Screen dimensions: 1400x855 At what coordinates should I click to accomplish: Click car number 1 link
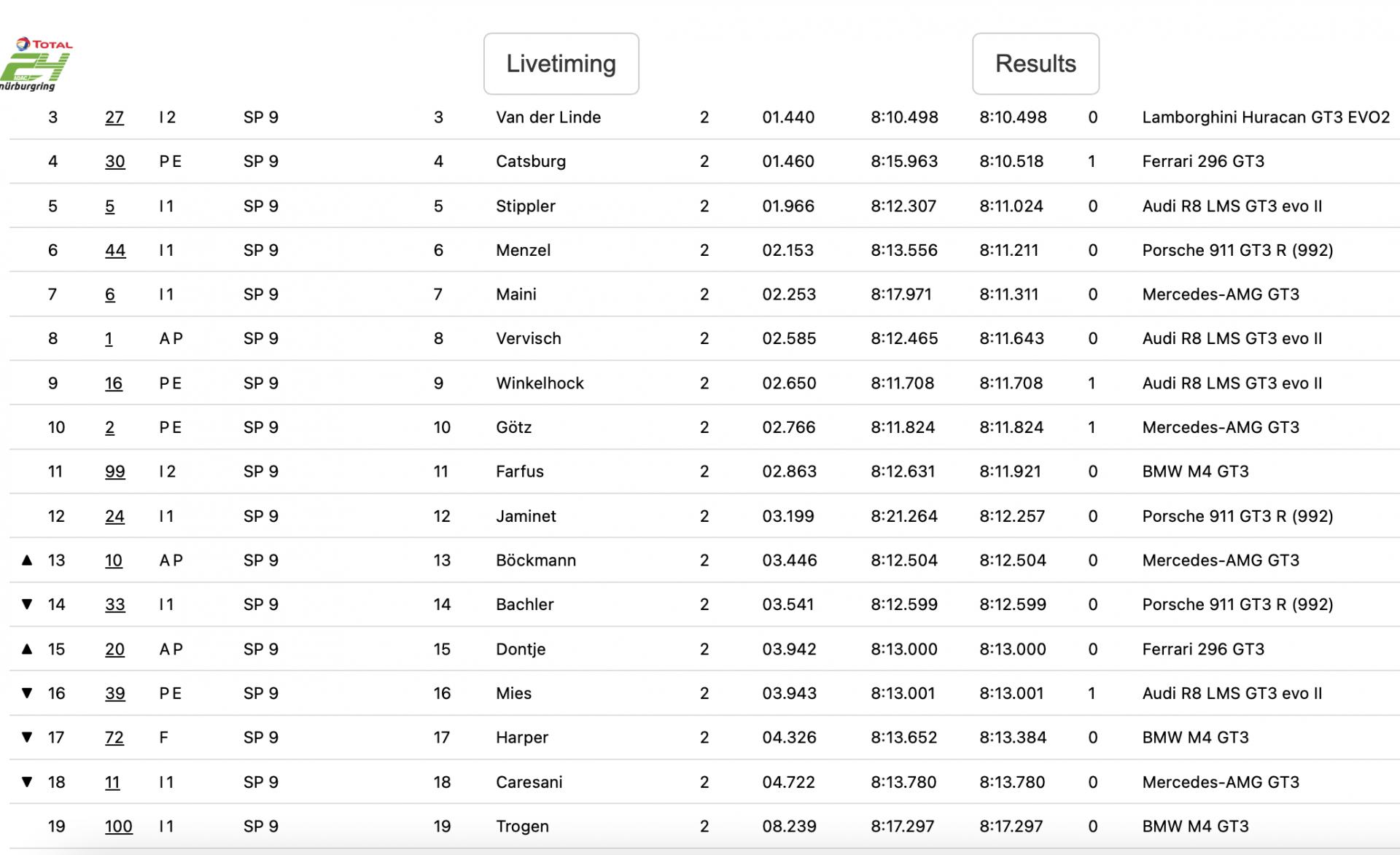tap(109, 339)
